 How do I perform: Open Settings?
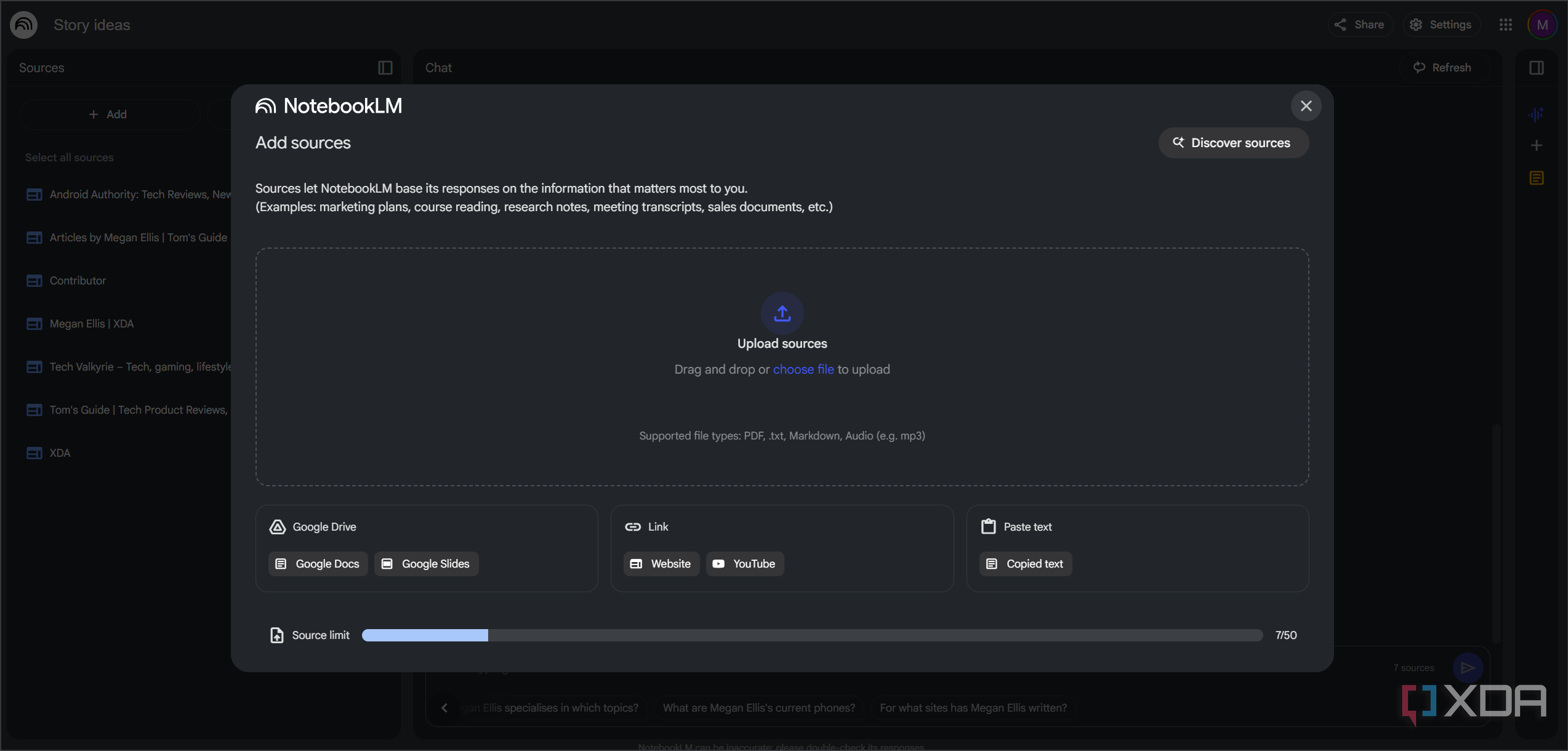point(1441,25)
